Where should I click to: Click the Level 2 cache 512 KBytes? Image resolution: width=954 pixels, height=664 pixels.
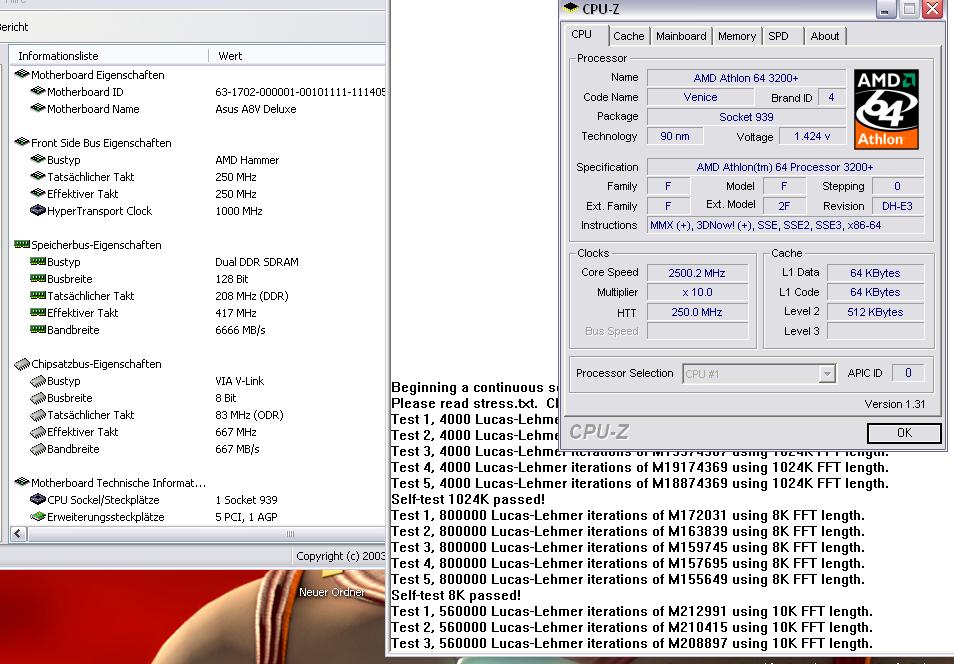click(x=875, y=312)
